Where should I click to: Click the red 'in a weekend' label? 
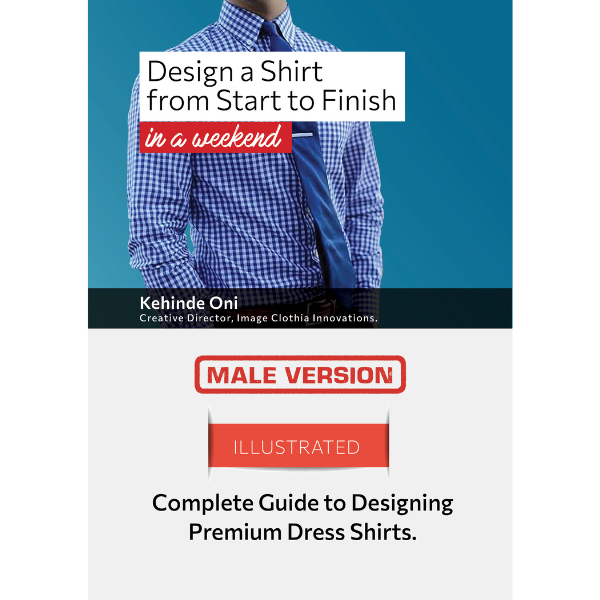tap(215, 138)
